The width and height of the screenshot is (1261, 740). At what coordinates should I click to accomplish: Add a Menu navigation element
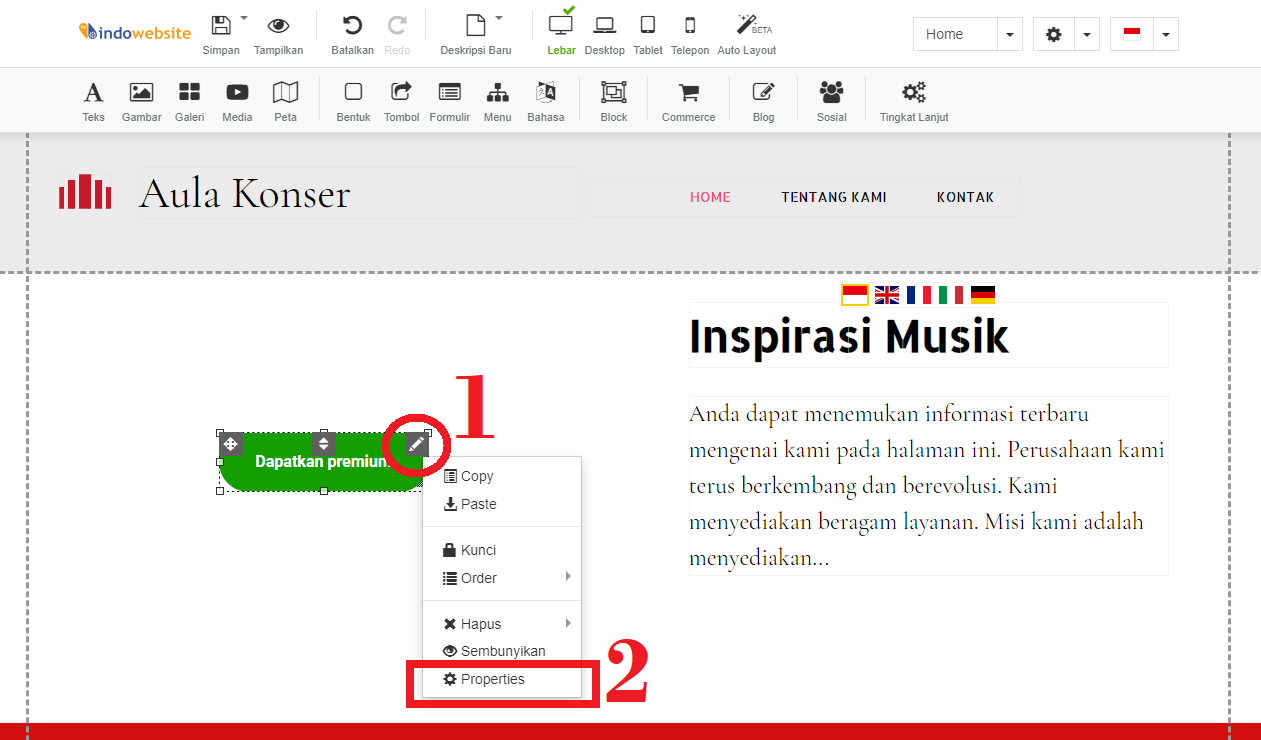pos(497,103)
